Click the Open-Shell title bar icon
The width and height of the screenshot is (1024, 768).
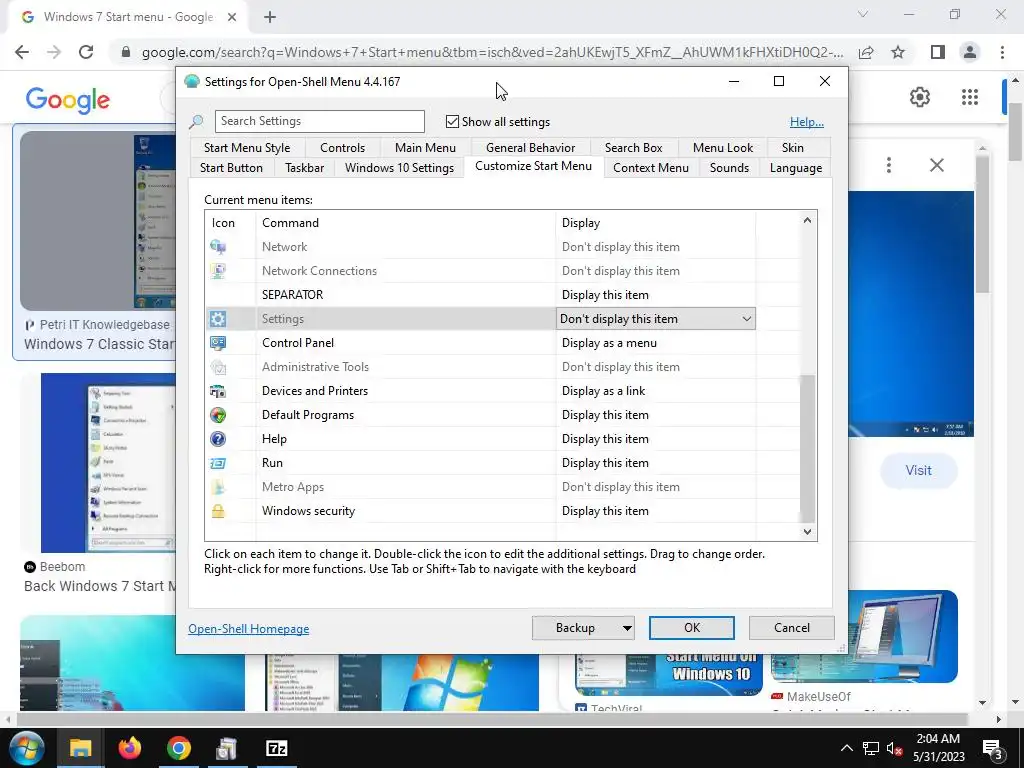192,82
